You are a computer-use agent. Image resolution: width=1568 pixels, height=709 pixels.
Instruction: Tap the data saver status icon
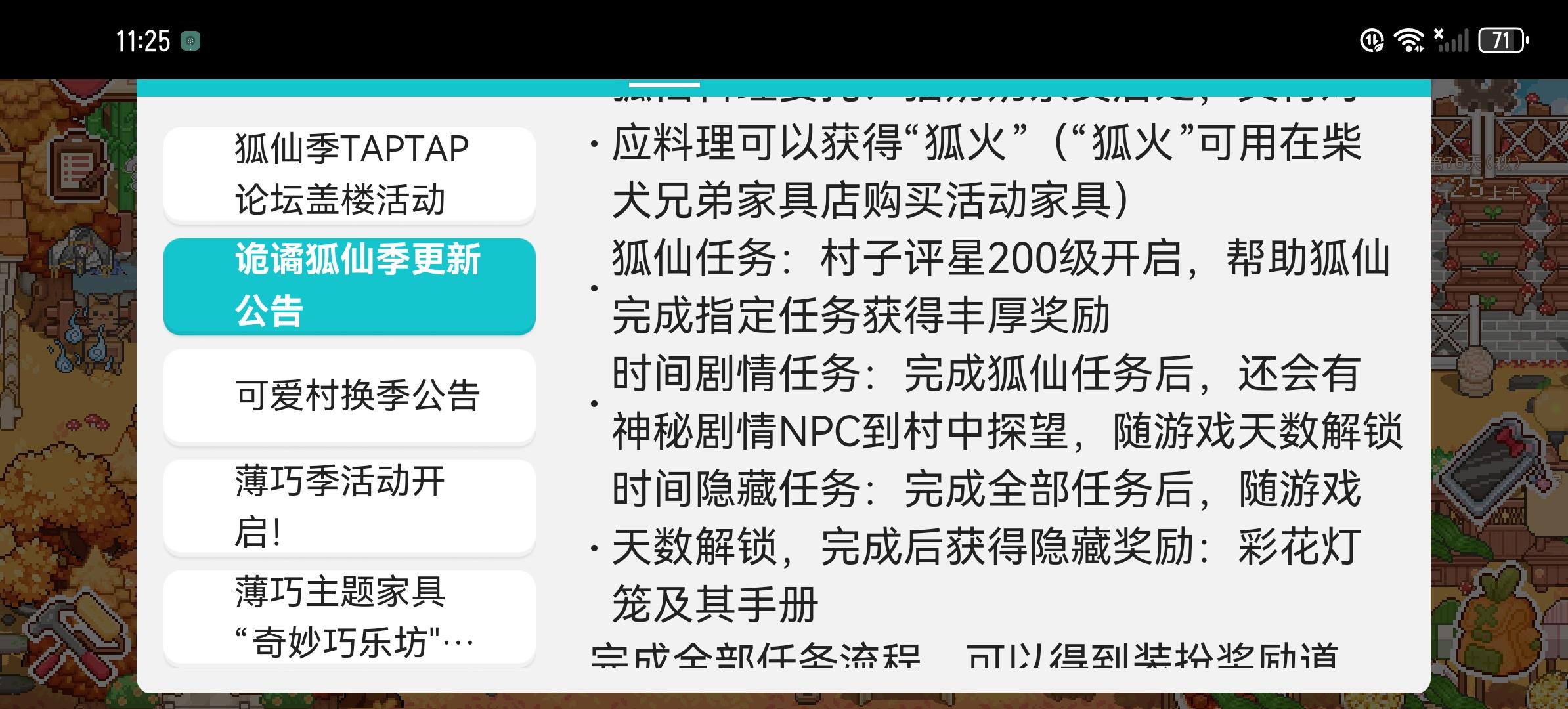tap(1372, 41)
